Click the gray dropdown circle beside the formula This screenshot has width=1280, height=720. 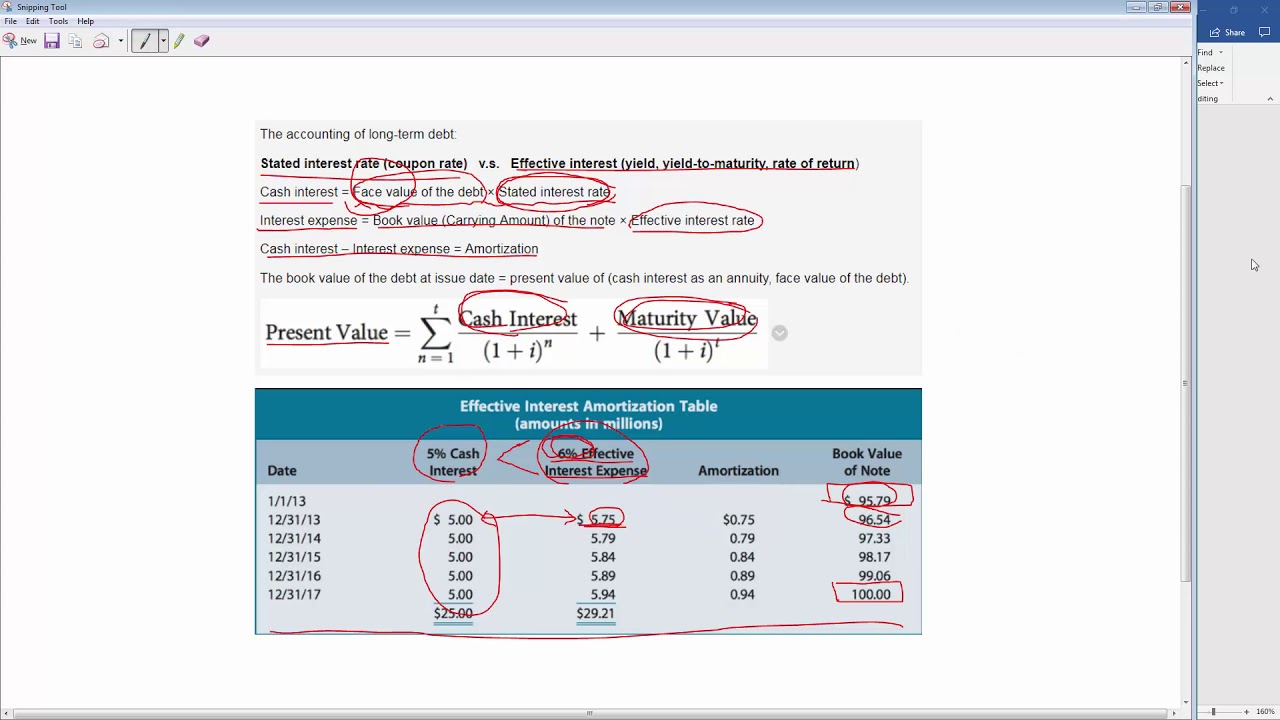(x=779, y=333)
